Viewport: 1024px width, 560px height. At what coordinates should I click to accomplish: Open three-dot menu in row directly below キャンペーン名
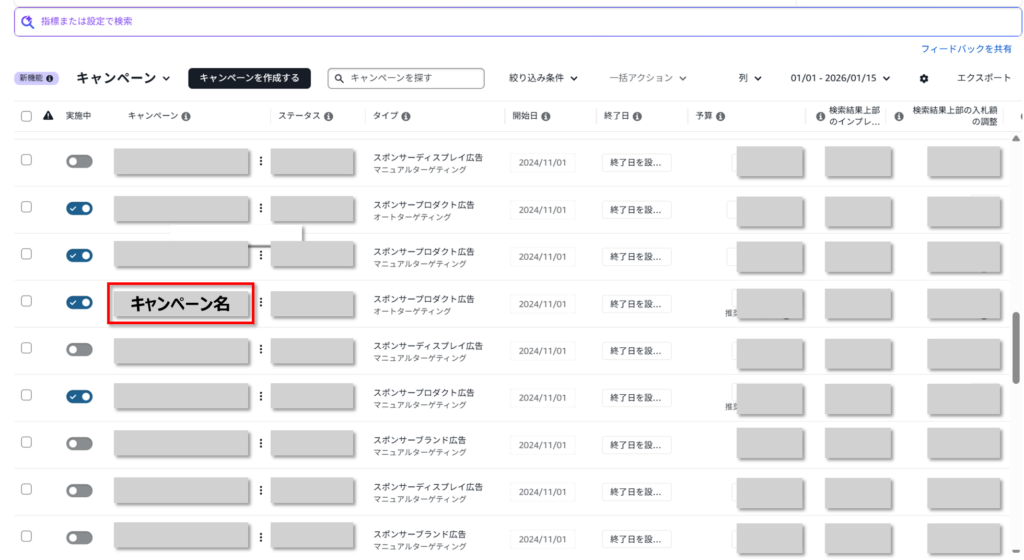pyautogui.click(x=261, y=349)
